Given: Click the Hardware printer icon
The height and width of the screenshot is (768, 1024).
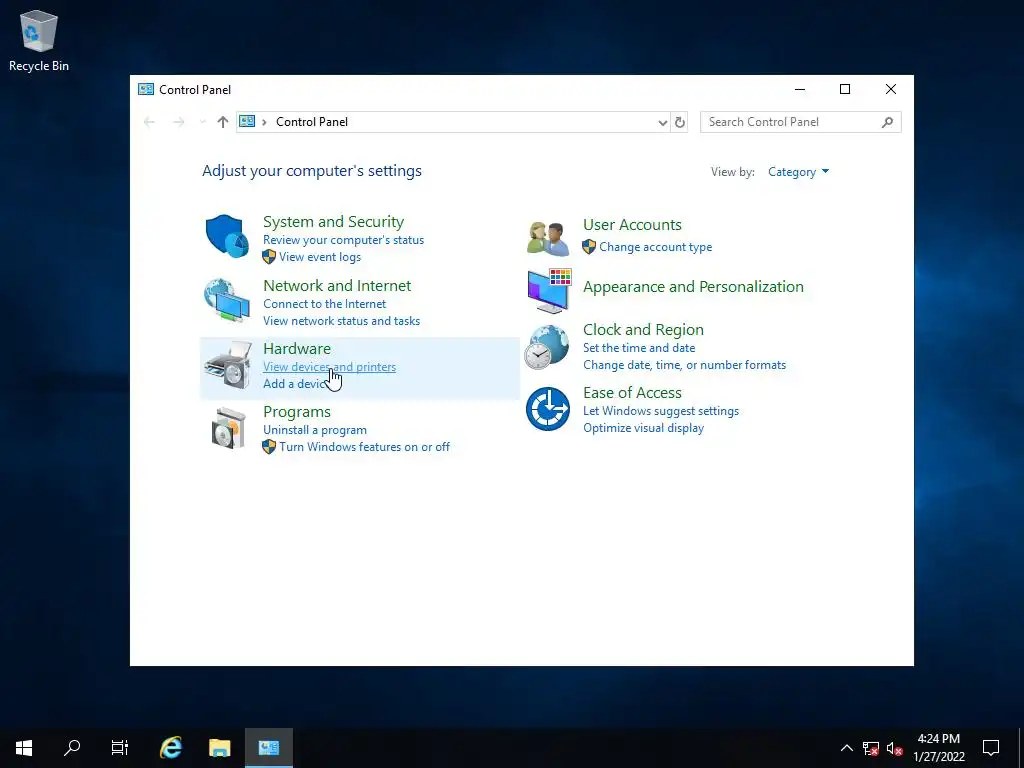Looking at the screenshot, I should tap(228, 365).
